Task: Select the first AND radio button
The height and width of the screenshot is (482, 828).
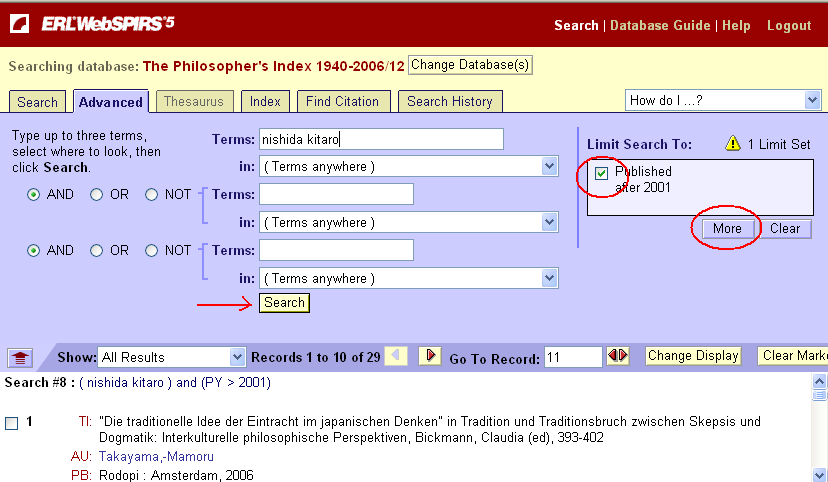Action: (x=33, y=195)
